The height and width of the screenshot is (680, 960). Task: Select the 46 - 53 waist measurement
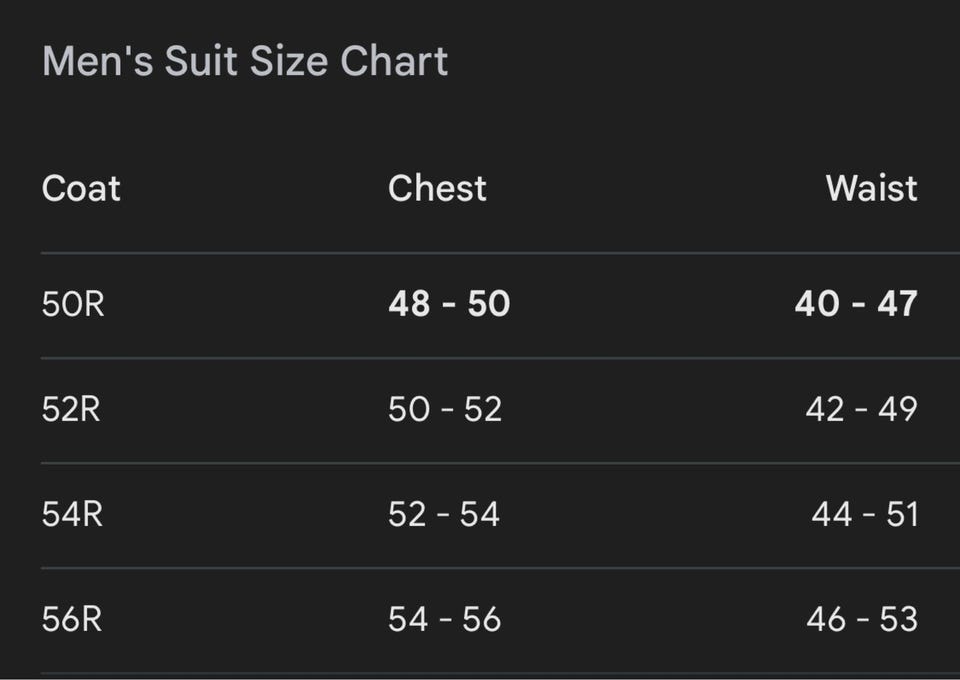[x=862, y=620]
